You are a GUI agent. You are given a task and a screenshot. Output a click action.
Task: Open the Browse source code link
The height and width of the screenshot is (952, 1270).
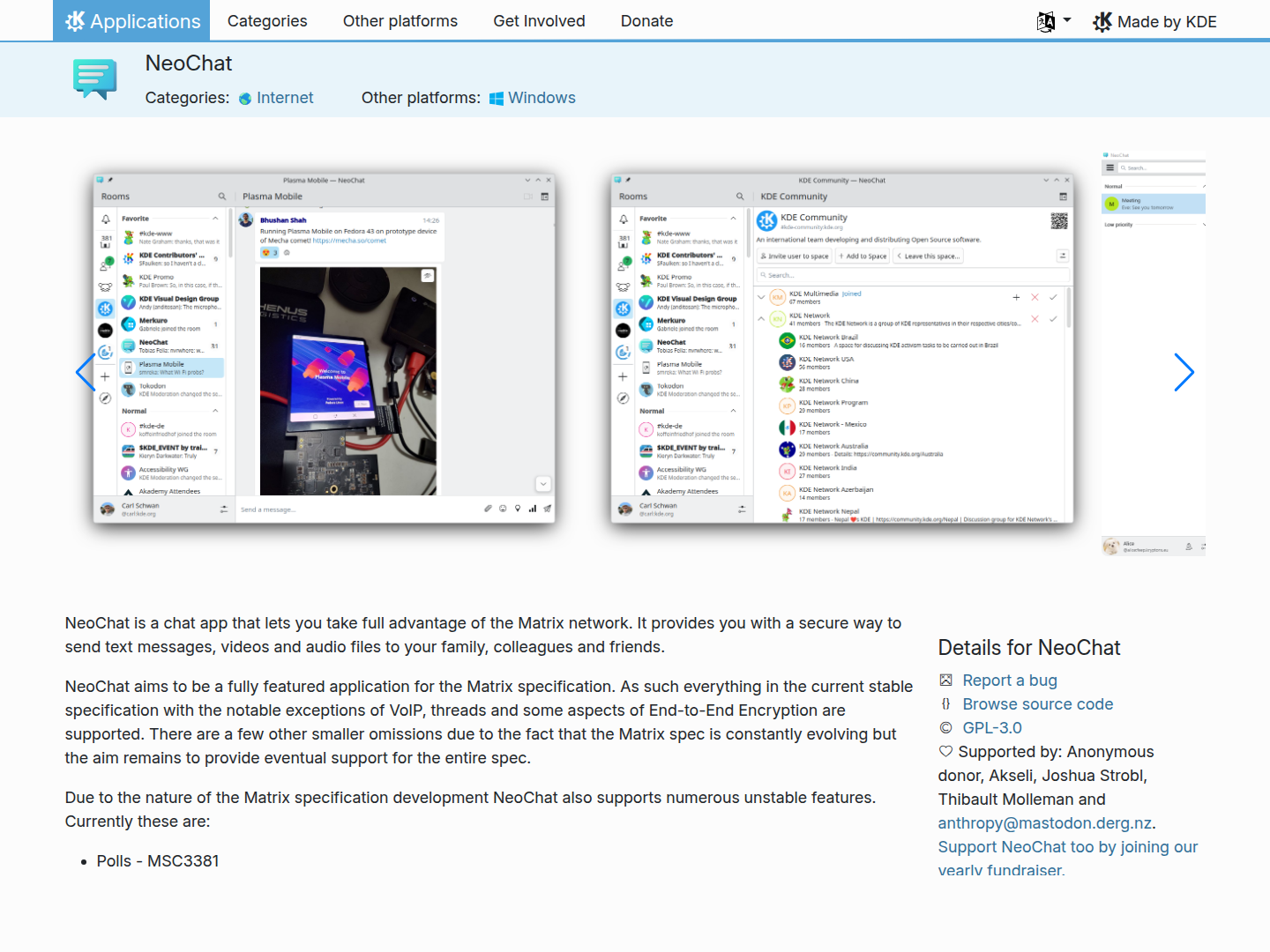[1038, 704]
